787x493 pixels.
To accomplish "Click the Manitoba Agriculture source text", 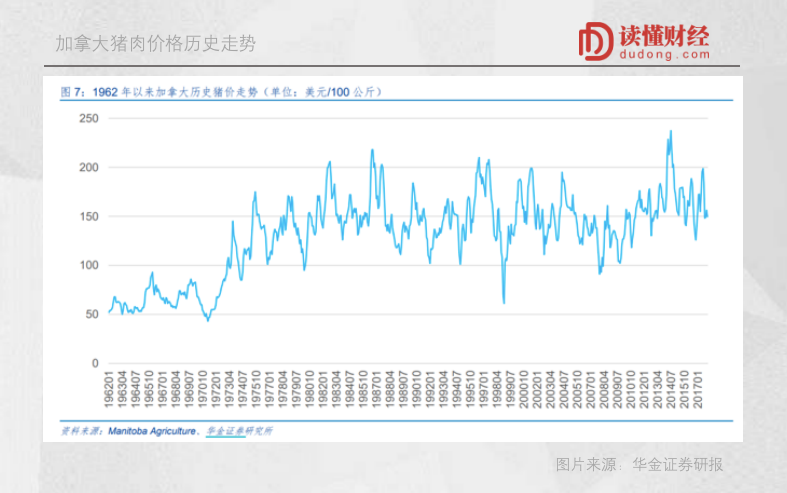I will coord(147,431).
